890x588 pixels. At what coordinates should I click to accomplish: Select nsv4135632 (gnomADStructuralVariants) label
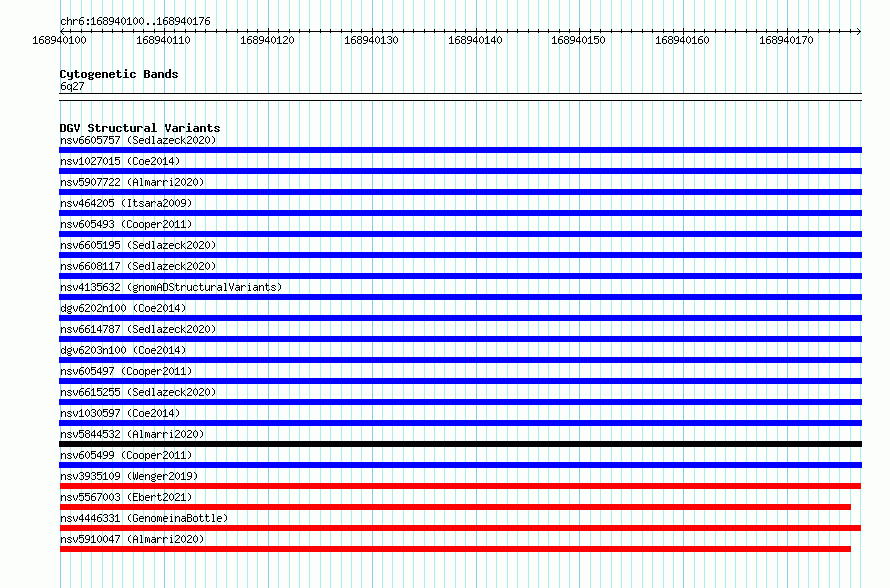(171, 287)
